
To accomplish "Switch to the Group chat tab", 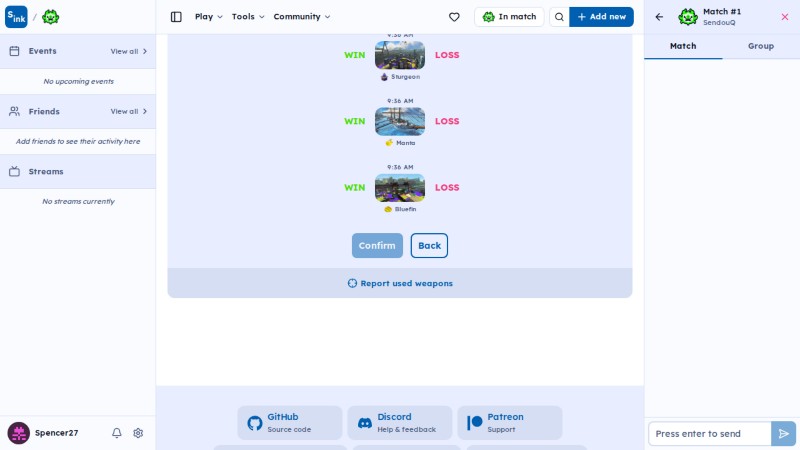I will (x=761, y=46).
